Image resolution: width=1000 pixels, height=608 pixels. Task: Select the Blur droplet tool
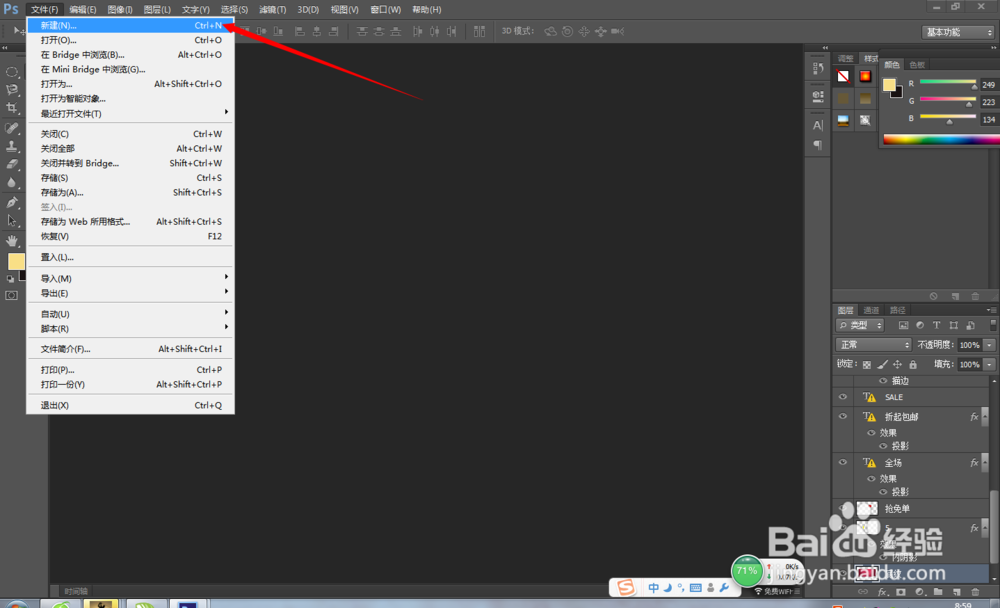tap(11, 182)
